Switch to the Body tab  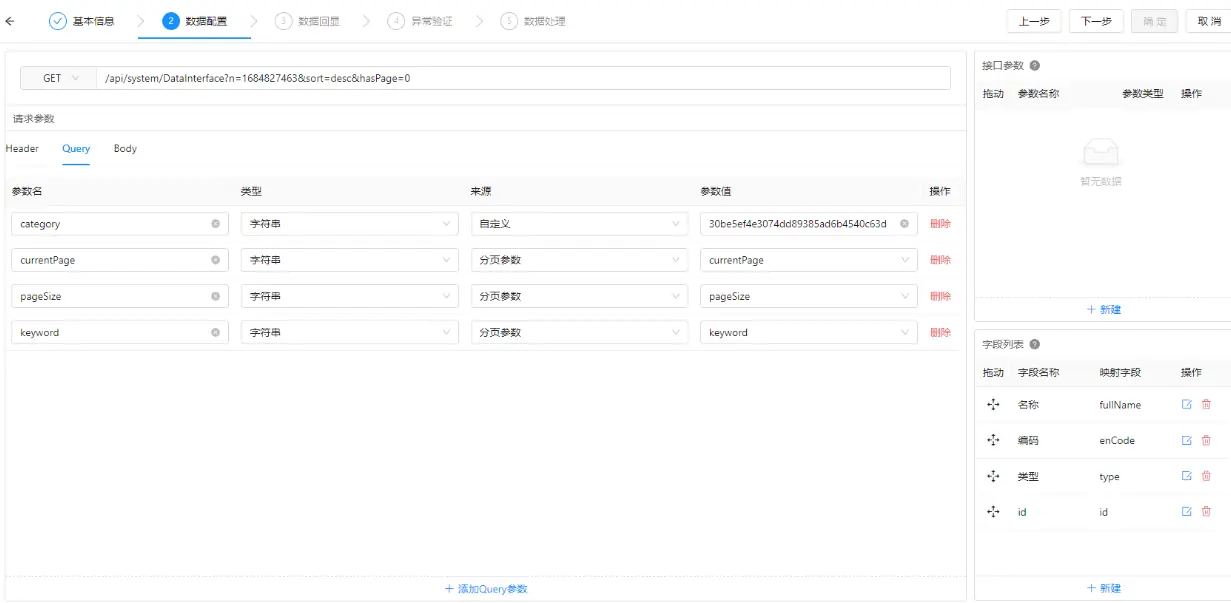coord(125,149)
